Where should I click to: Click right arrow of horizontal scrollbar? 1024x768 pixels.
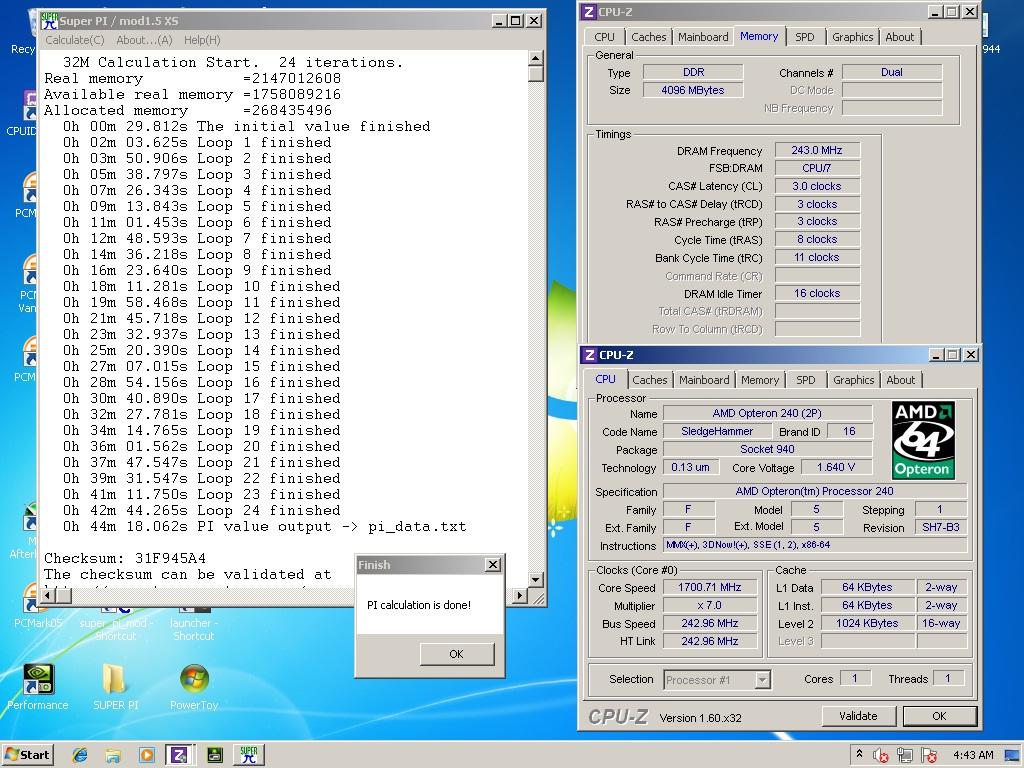(519, 595)
